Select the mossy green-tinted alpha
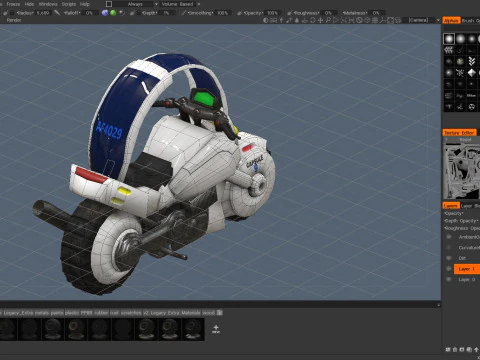 (x=460, y=61)
